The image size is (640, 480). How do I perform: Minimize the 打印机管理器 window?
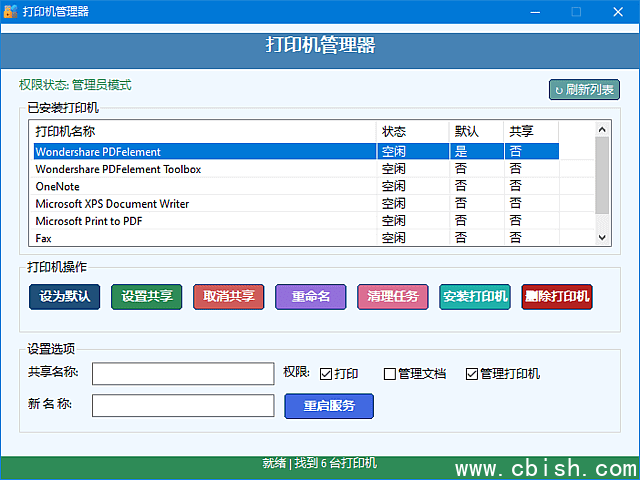tap(535, 12)
